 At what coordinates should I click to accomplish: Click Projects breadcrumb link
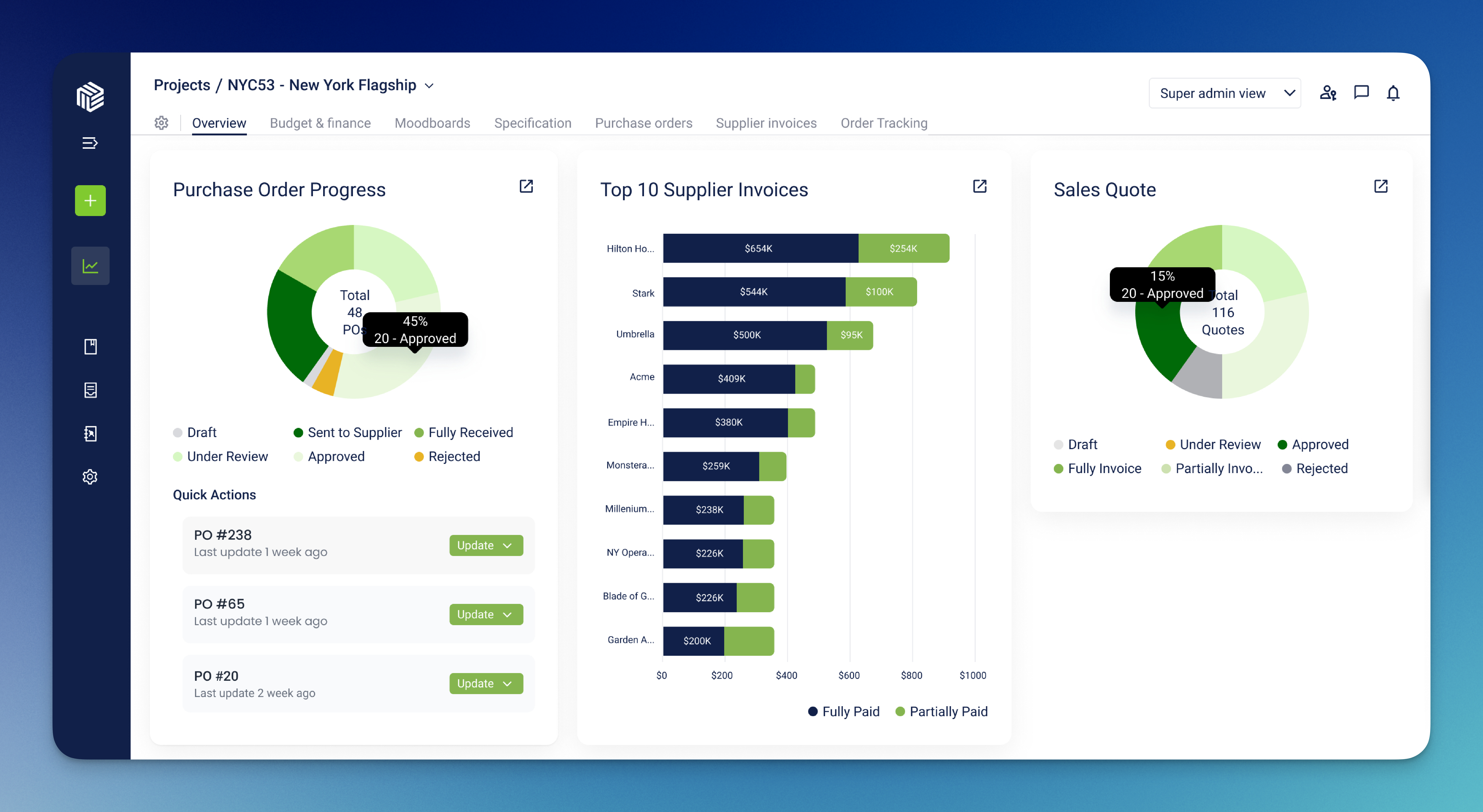tap(182, 85)
